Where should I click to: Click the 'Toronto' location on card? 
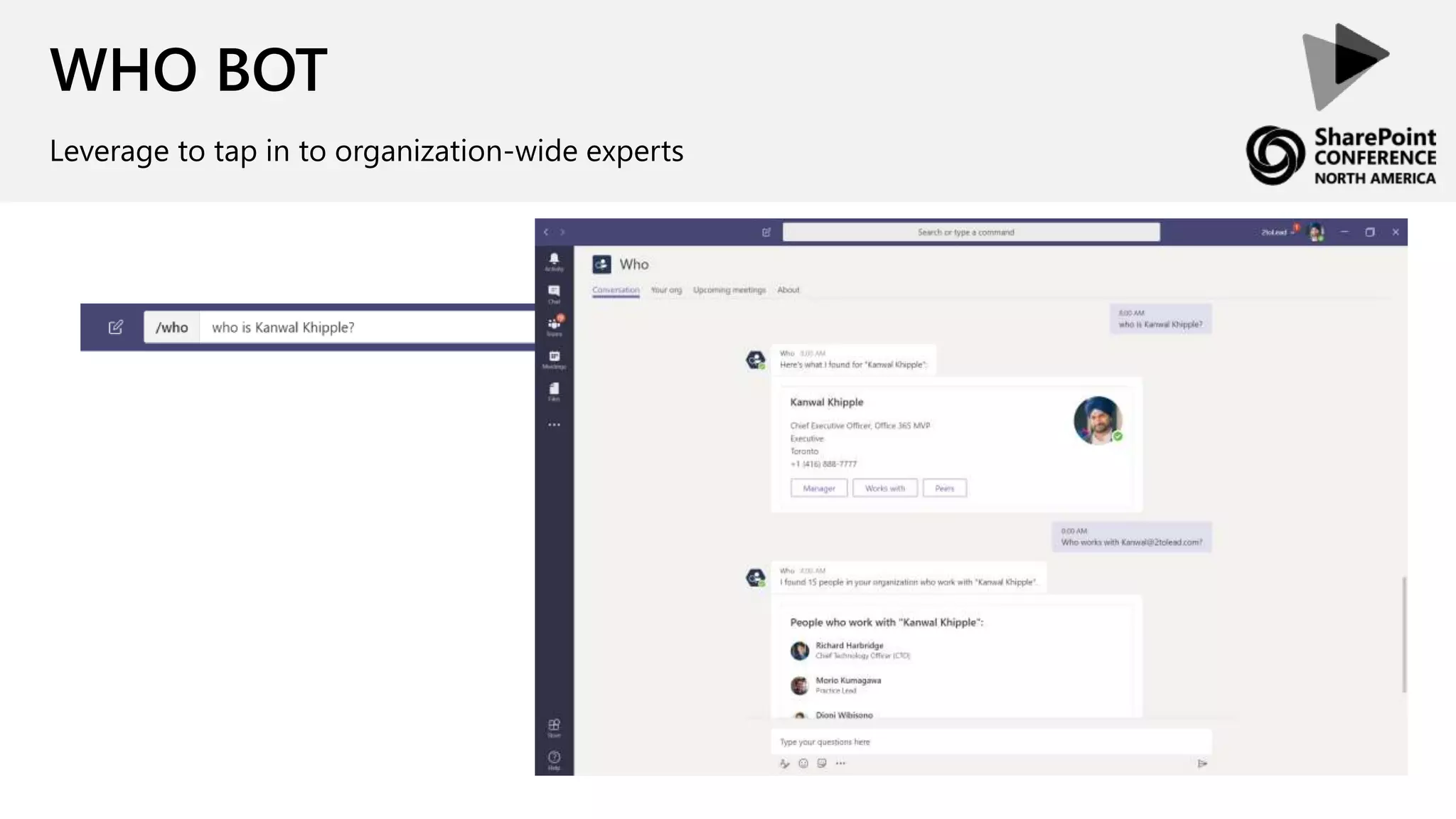tap(804, 451)
